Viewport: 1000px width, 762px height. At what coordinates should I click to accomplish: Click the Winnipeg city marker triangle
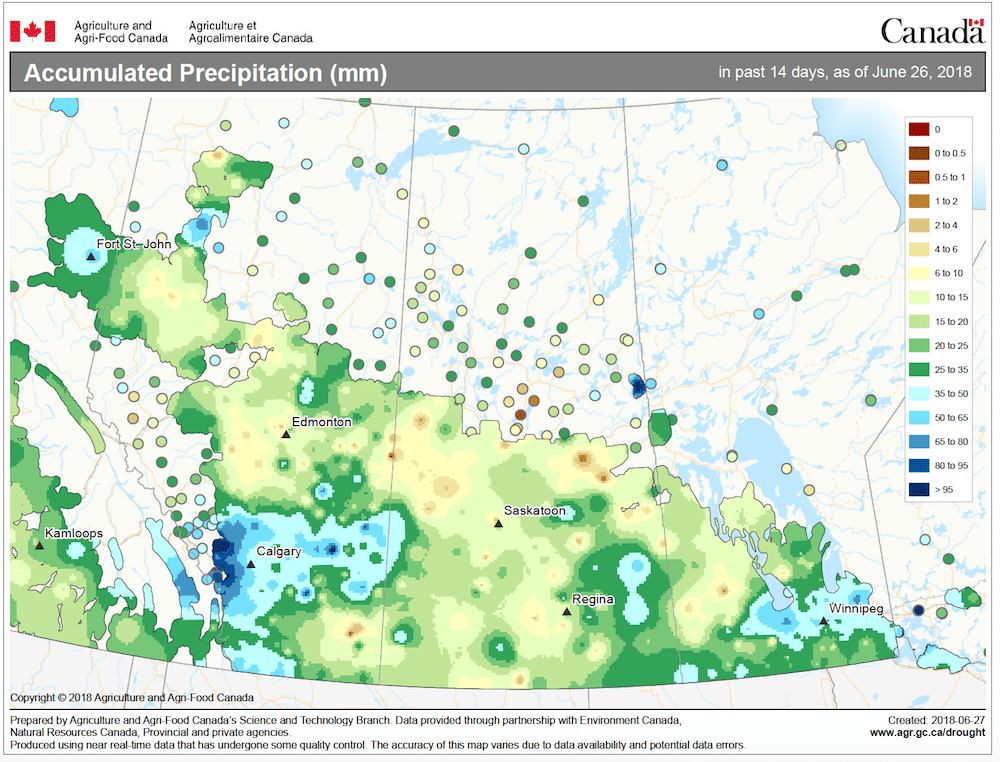(823, 620)
